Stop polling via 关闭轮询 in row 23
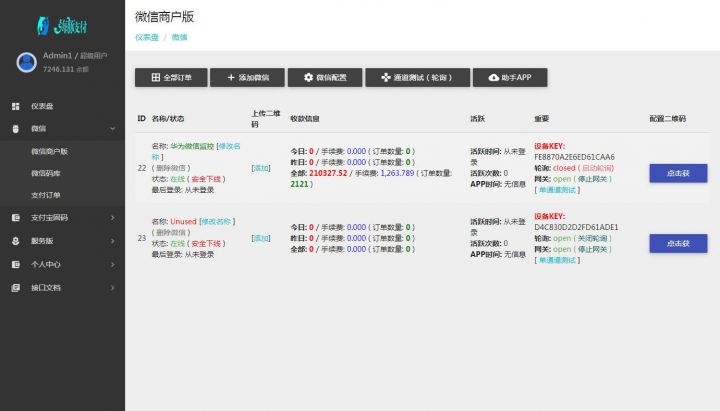Screen dimensions: 720x411 592,238
